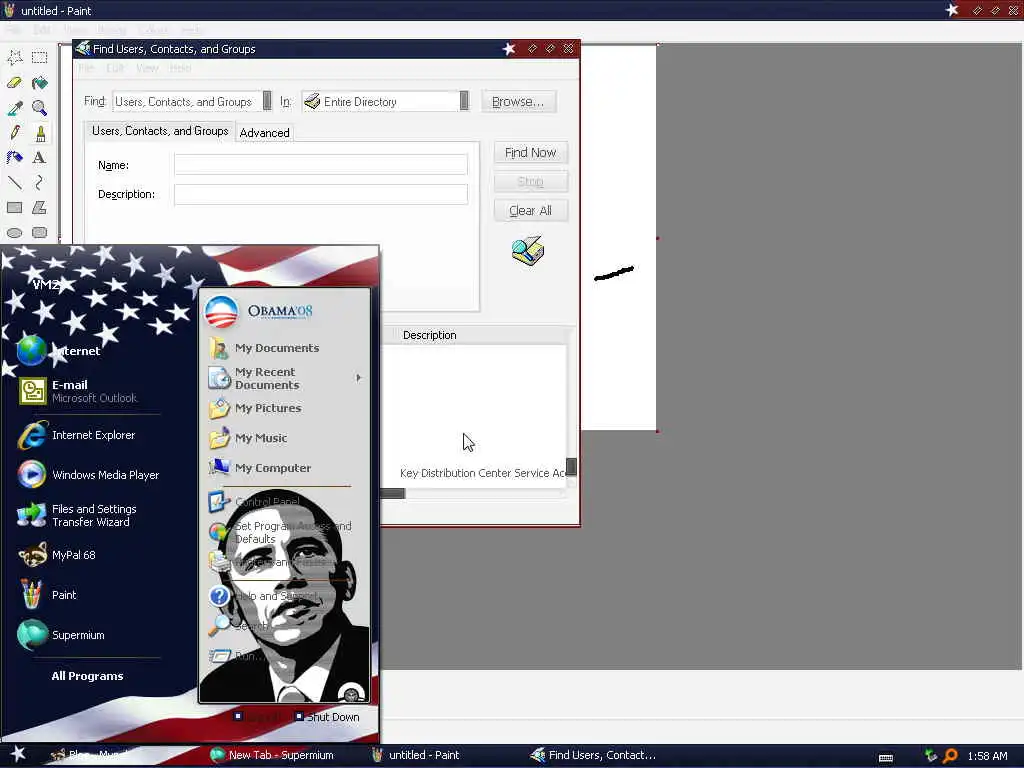Click into the Name input field

click(x=321, y=165)
